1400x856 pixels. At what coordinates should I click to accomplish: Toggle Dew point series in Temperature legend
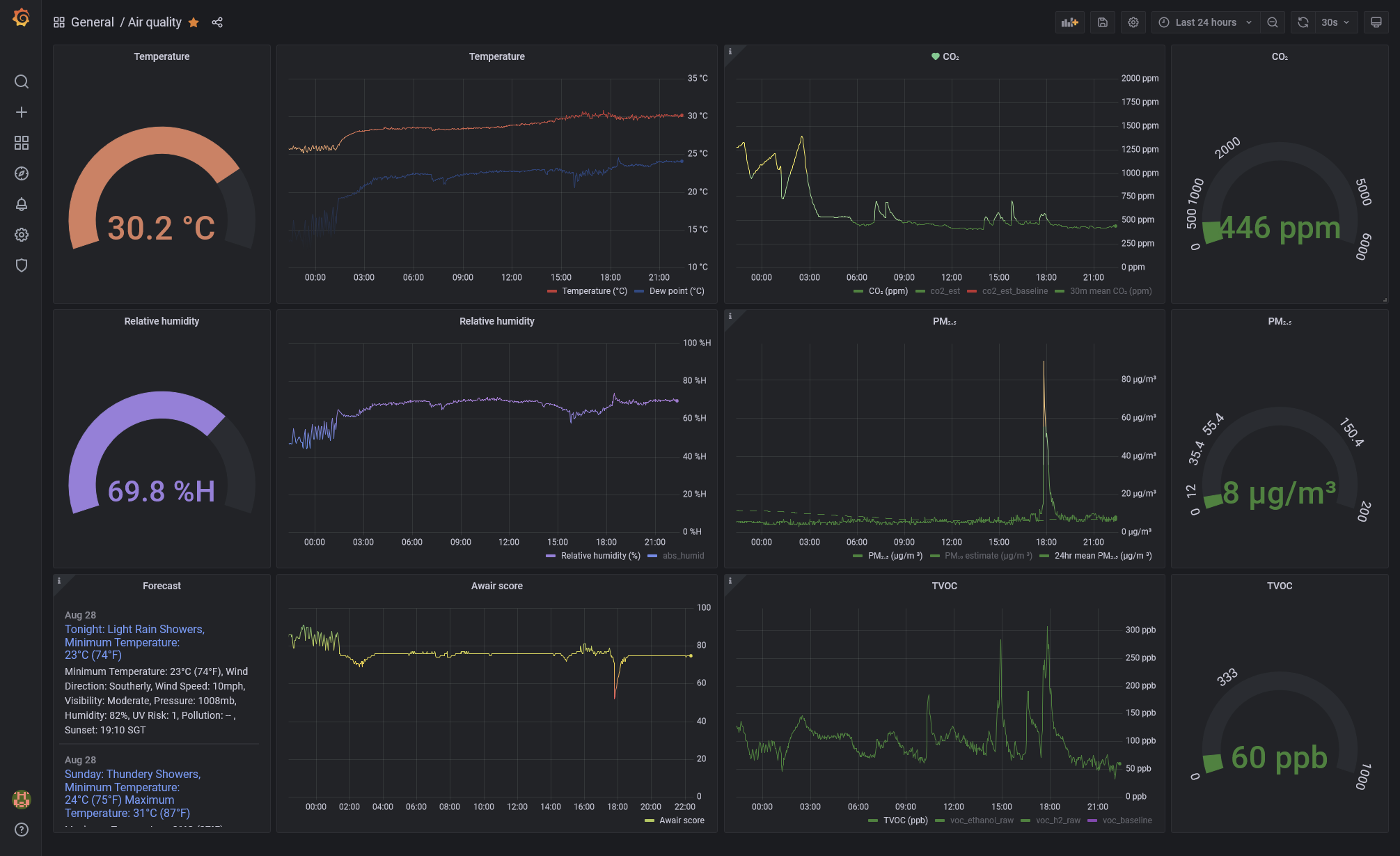(x=676, y=291)
